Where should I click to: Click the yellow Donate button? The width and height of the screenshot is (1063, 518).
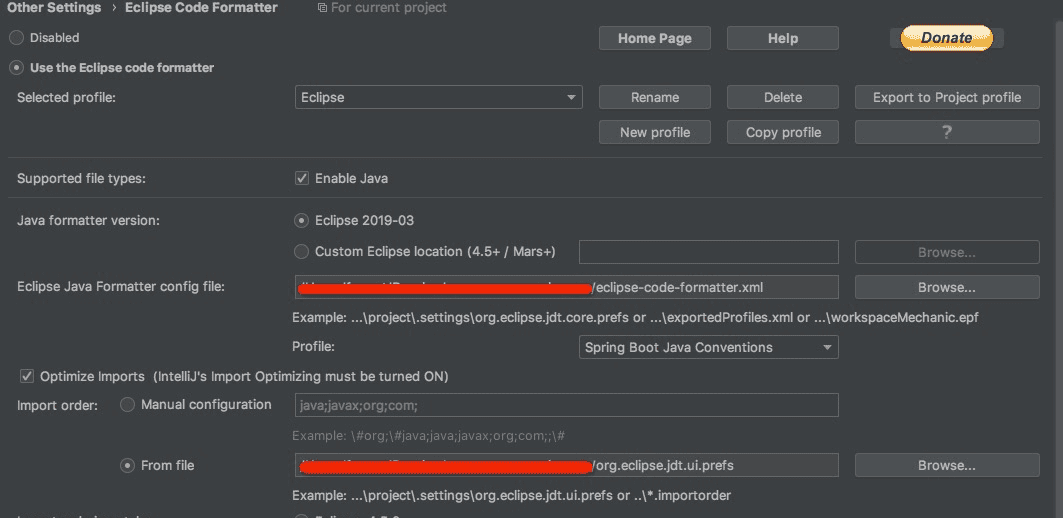[946, 38]
